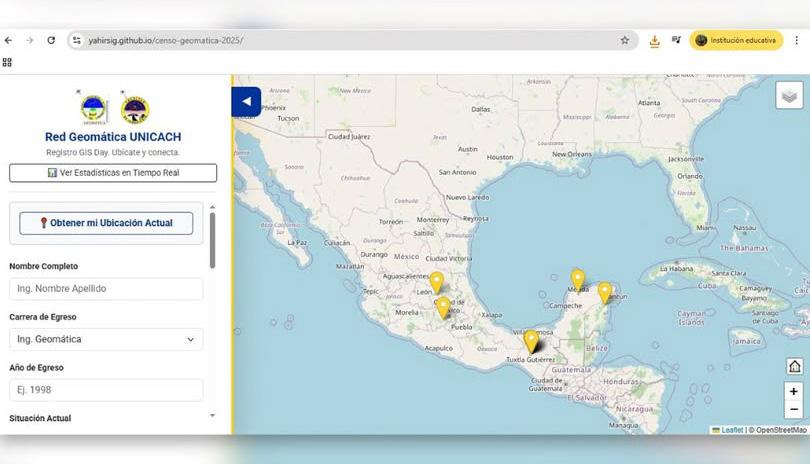This screenshot has height=464, width=810.
Task: Click the Acapulco label on the map
Action: [x=439, y=348]
